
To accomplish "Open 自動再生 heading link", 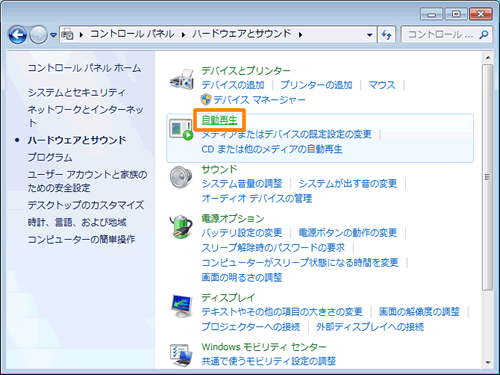I will (x=219, y=120).
